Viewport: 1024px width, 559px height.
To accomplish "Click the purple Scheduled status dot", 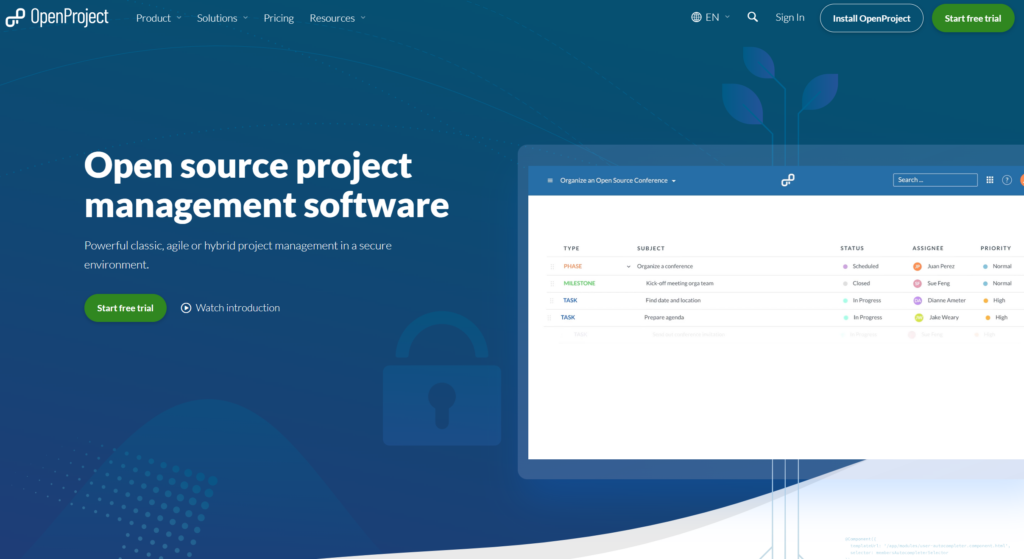I will click(x=845, y=267).
